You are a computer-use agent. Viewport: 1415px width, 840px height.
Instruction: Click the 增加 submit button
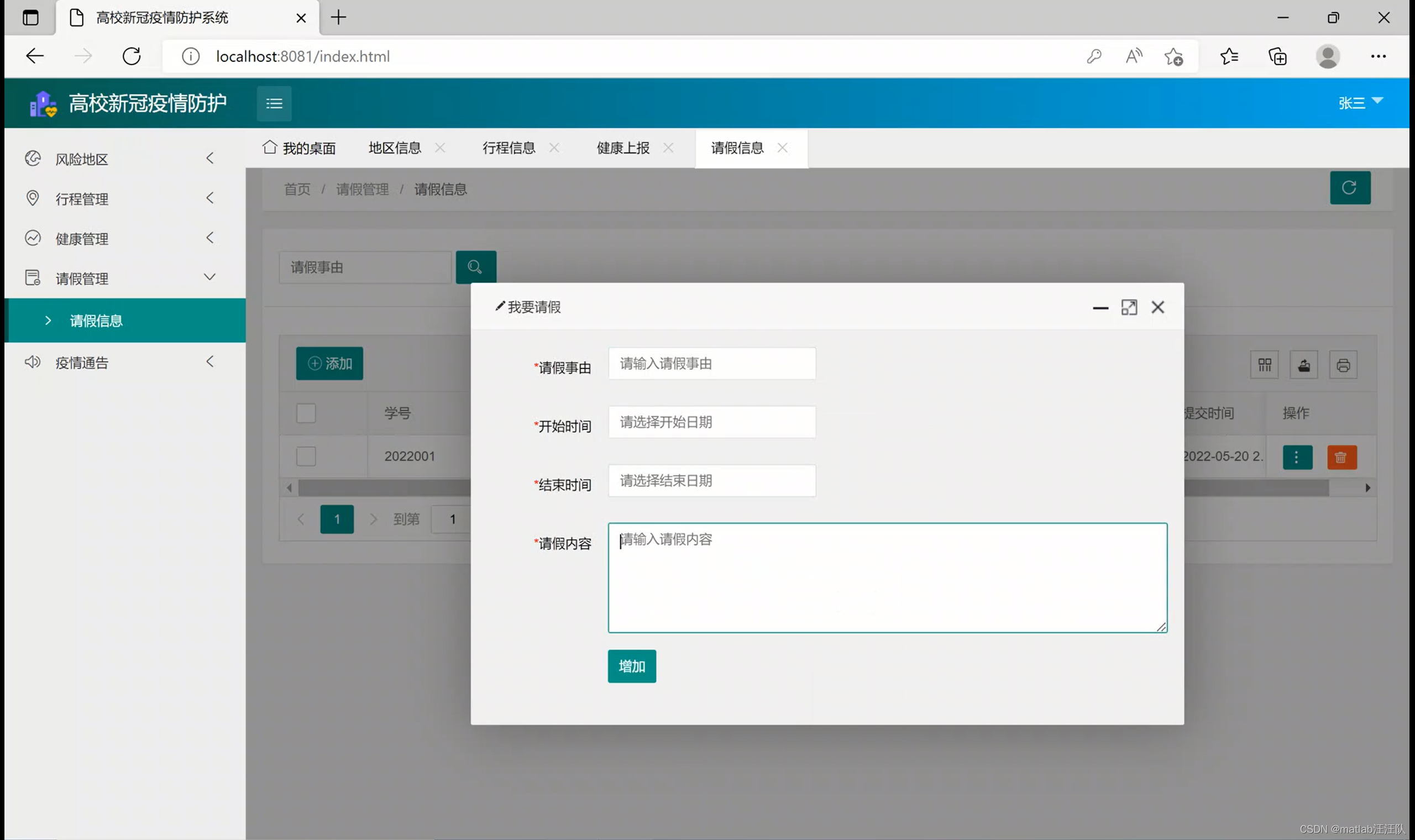632,666
